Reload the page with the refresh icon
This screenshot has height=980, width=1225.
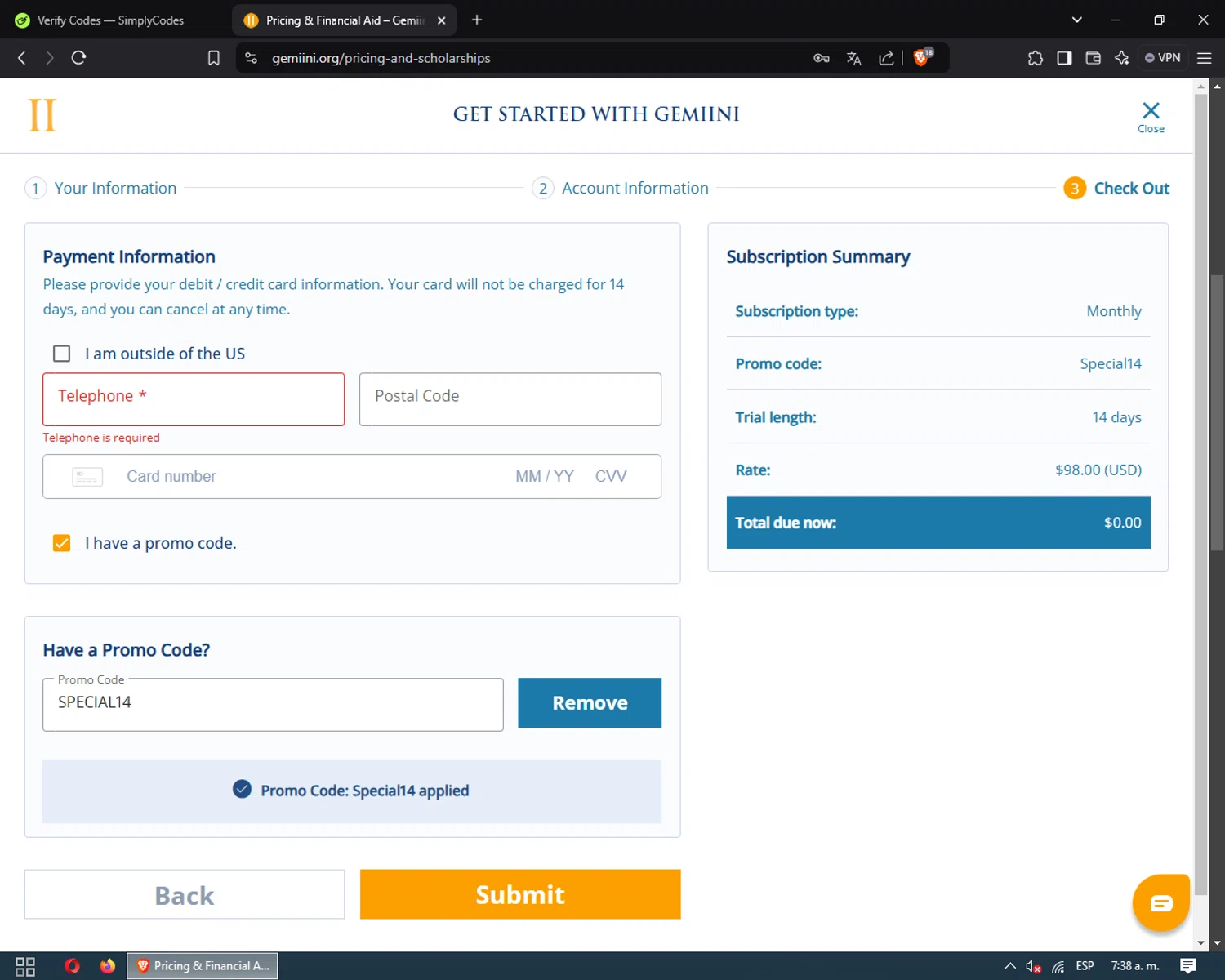[78, 58]
